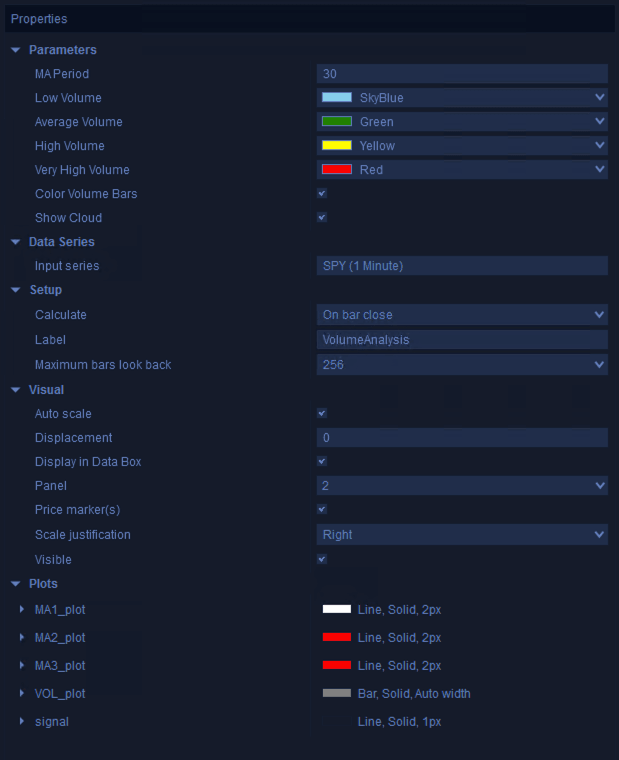Expand the MA1_plot tree arrow

[x=22, y=610]
